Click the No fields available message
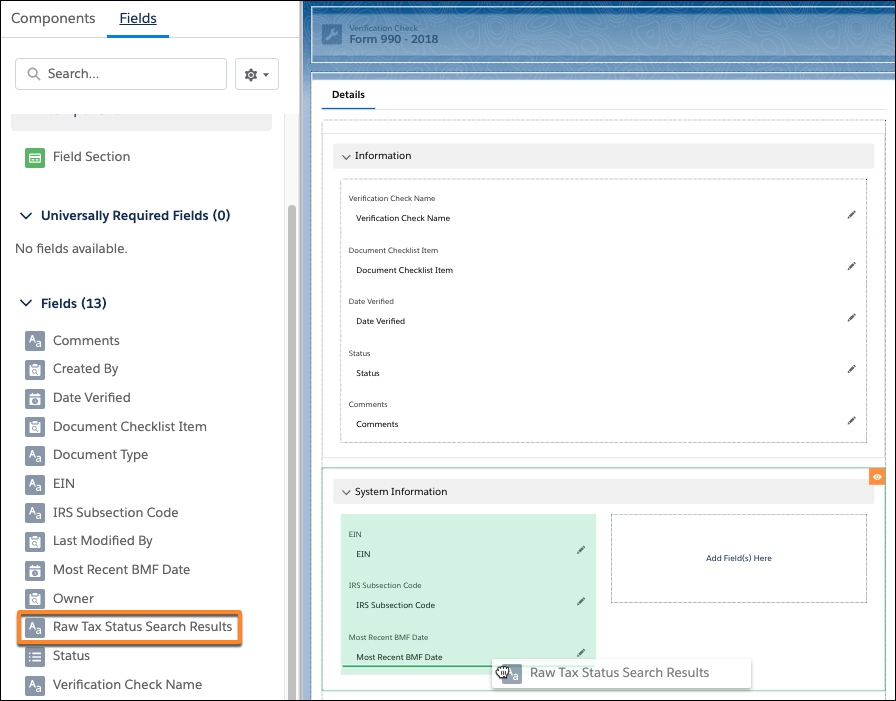The height and width of the screenshot is (701, 896). tap(71, 249)
